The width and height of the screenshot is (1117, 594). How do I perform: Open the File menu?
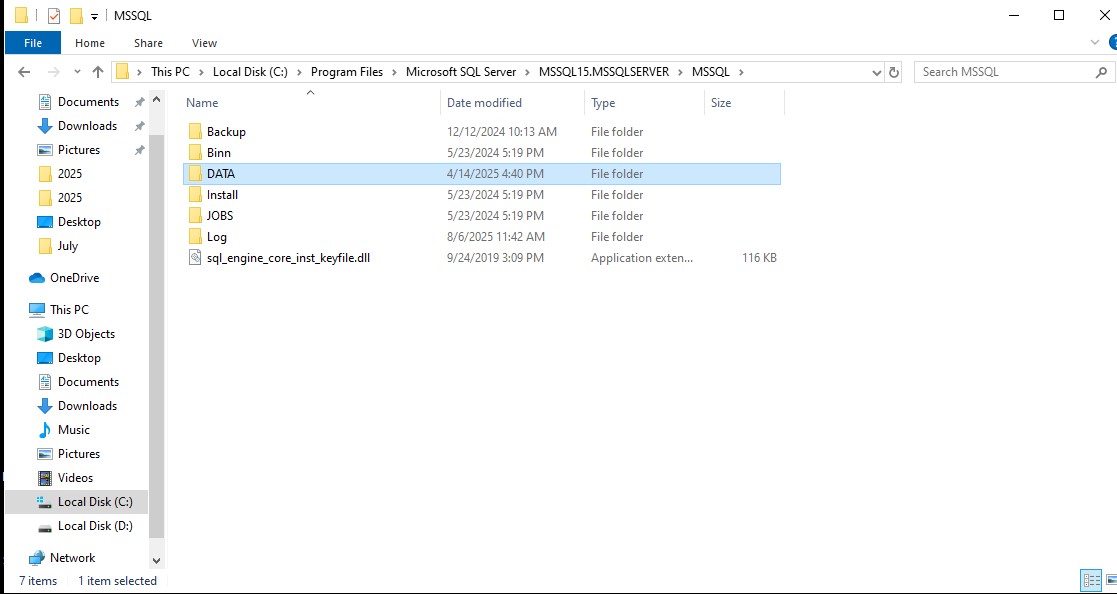(x=32, y=42)
